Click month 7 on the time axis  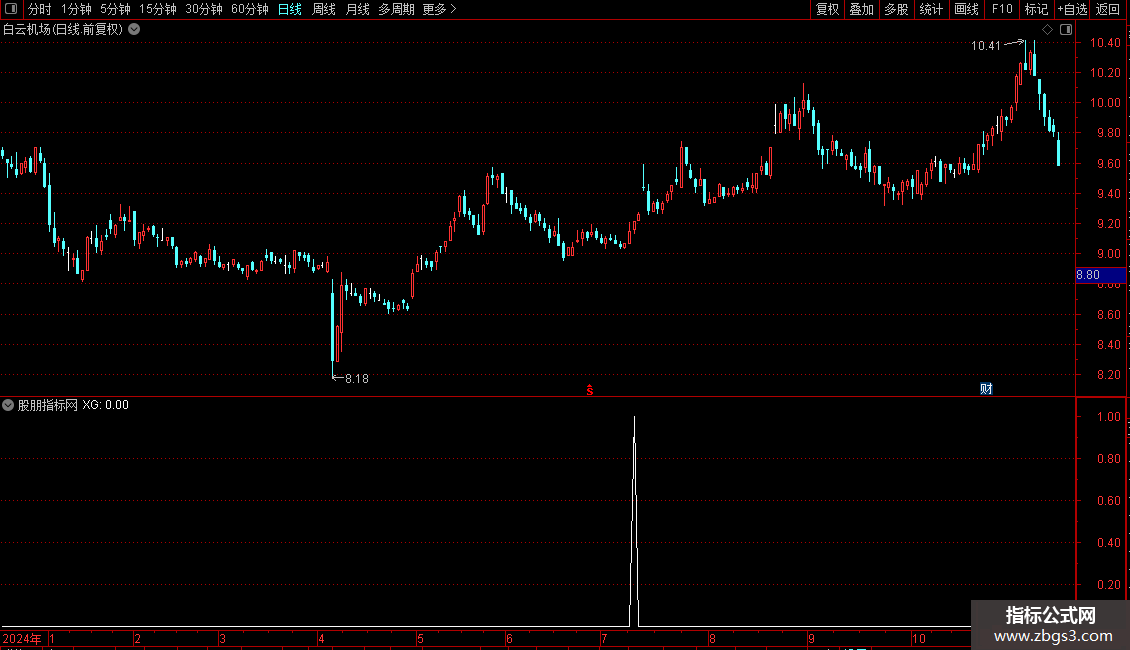604,638
